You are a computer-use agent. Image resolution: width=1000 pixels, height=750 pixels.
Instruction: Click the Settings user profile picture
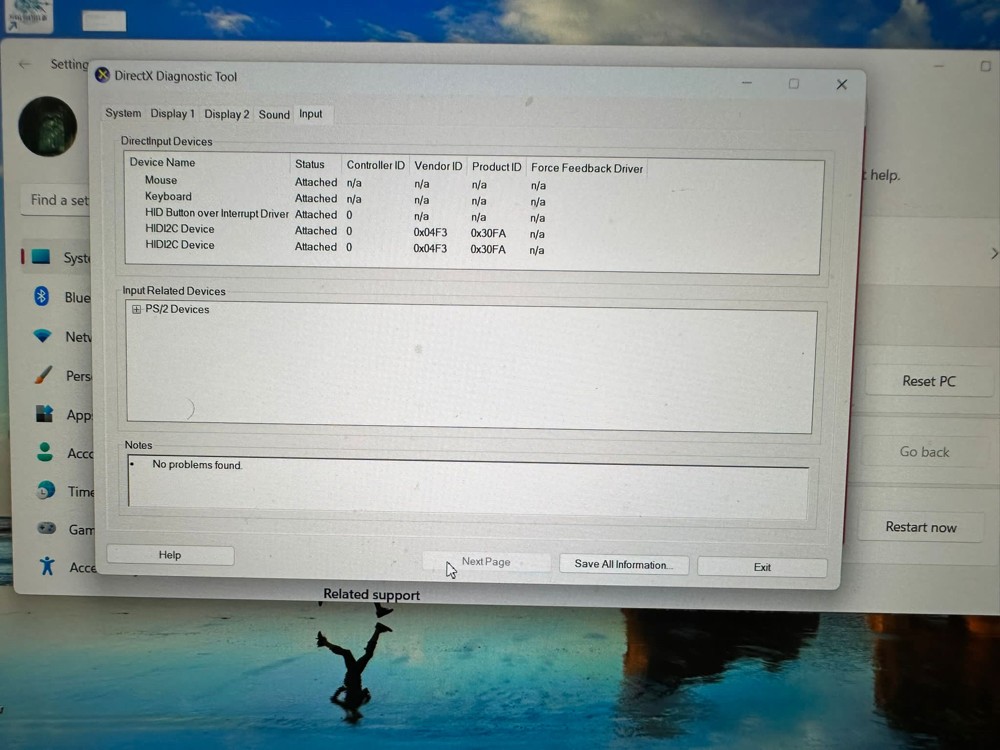(48, 126)
